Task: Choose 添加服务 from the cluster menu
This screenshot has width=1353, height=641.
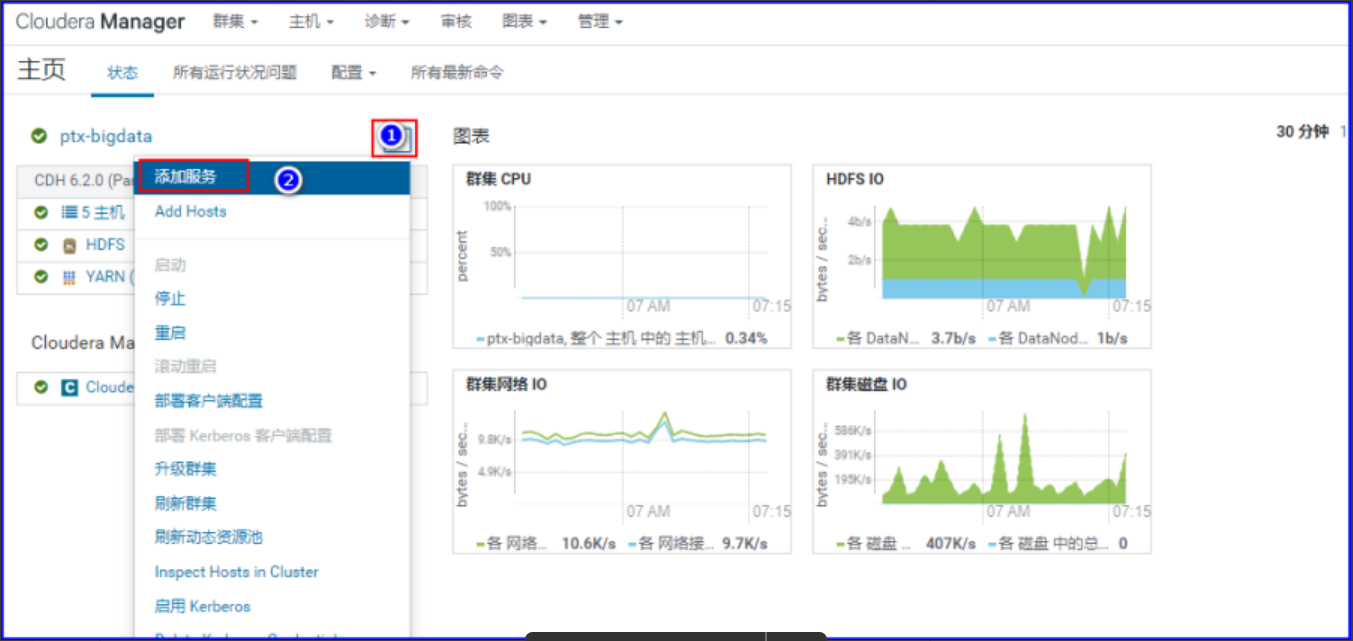Action: (x=272, y=177)
